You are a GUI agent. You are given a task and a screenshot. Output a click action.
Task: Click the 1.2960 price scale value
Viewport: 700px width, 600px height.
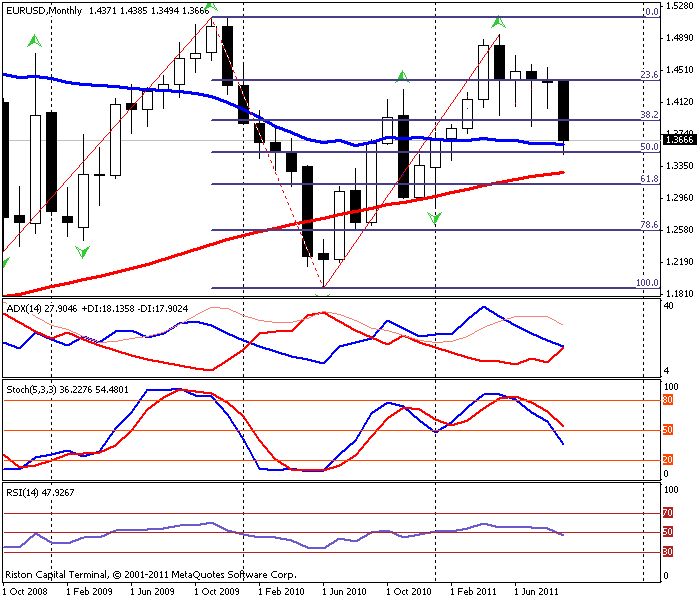coord(679,198)
